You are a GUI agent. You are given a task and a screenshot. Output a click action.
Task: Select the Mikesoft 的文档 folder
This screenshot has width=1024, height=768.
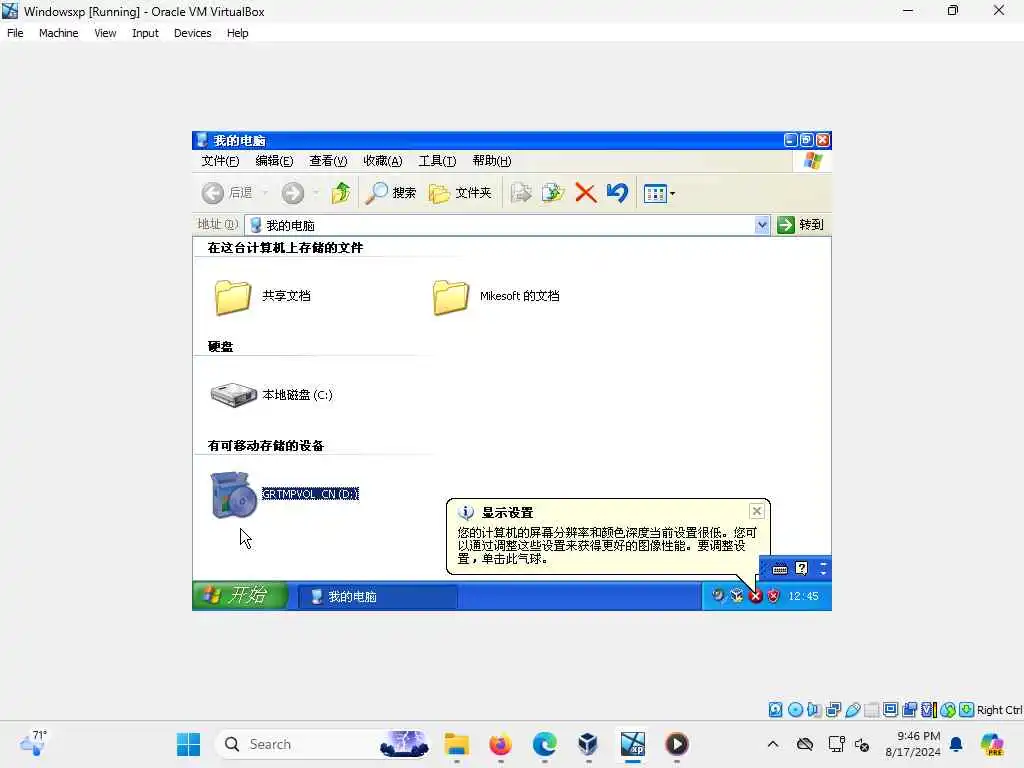tap(496, 296)
